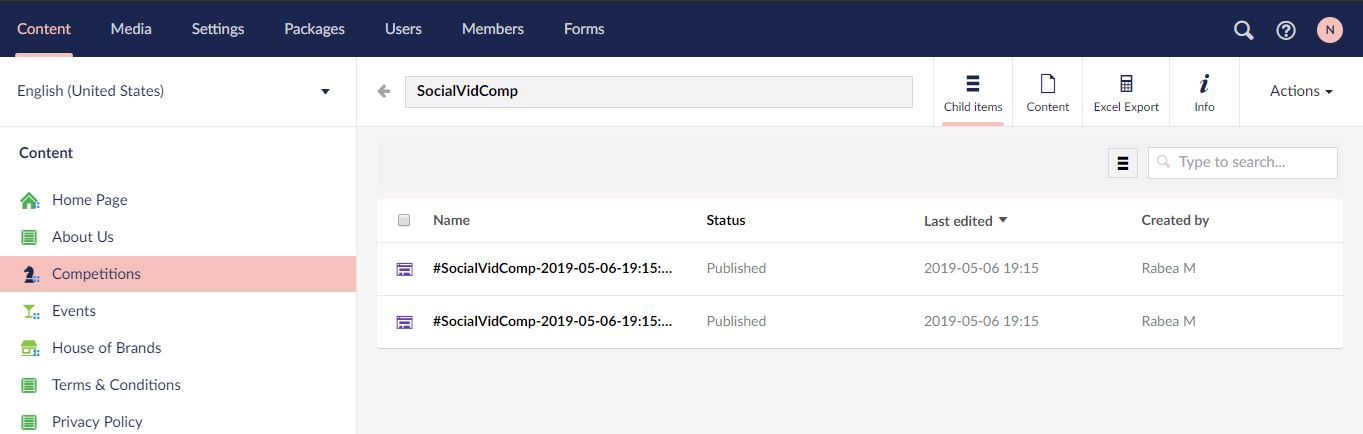Switch to the Content document app
The image size is (1363, 434).
click(x=1048, y=92)
